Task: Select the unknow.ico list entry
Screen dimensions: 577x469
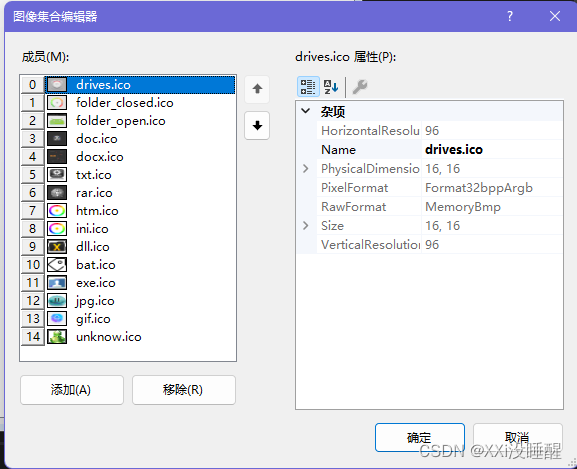Action: 109,337
